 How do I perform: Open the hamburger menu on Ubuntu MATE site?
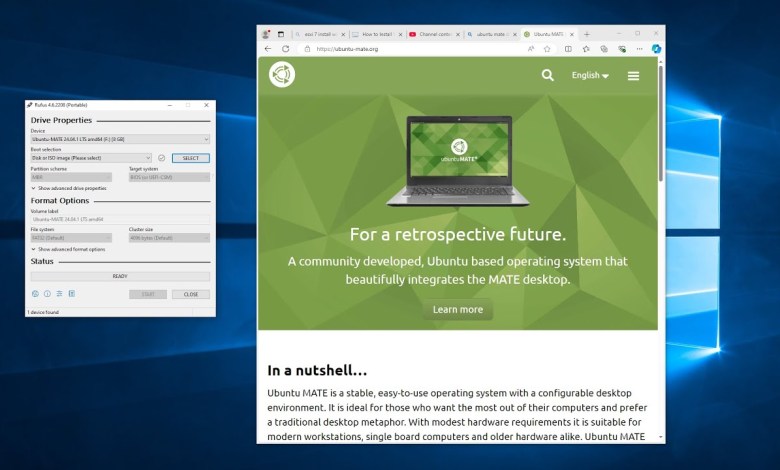tap(633, 75)
